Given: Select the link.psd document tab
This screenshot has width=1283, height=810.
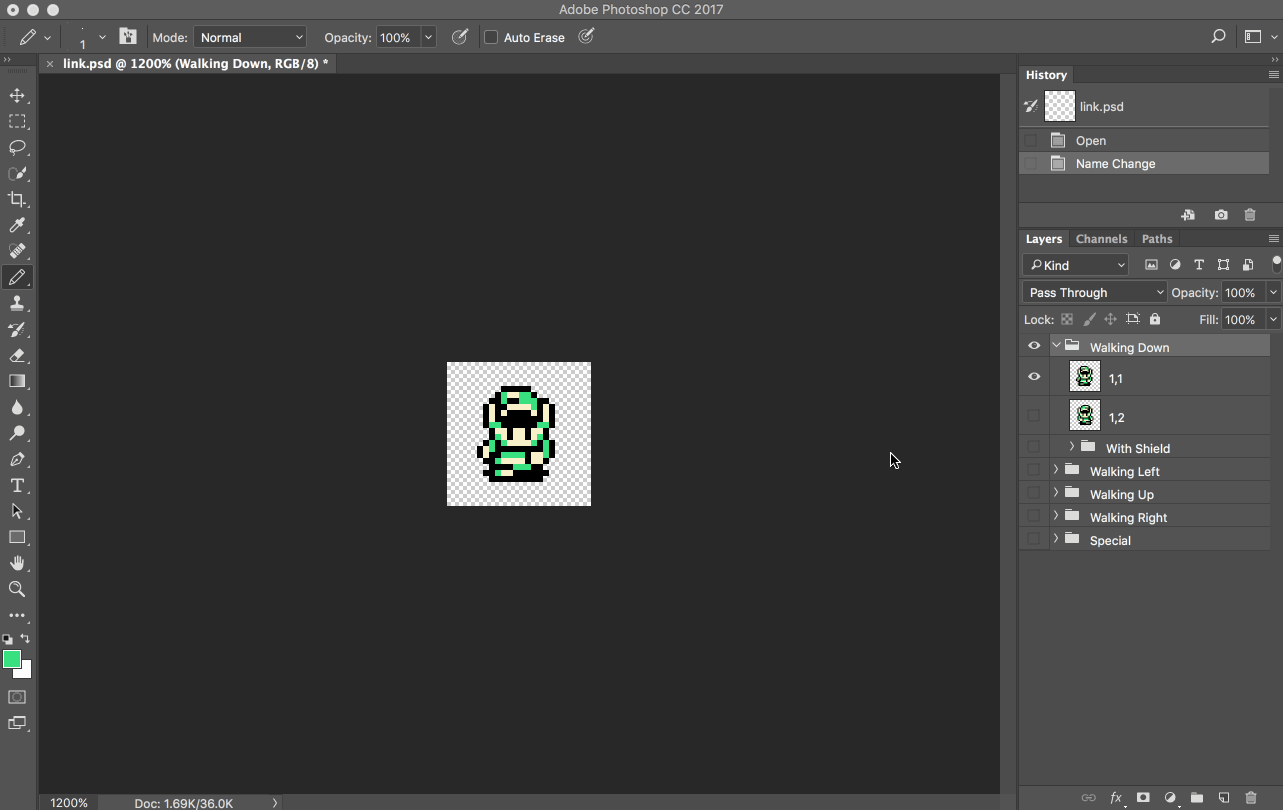Looking at the screenshot, I should pos(195,63).
